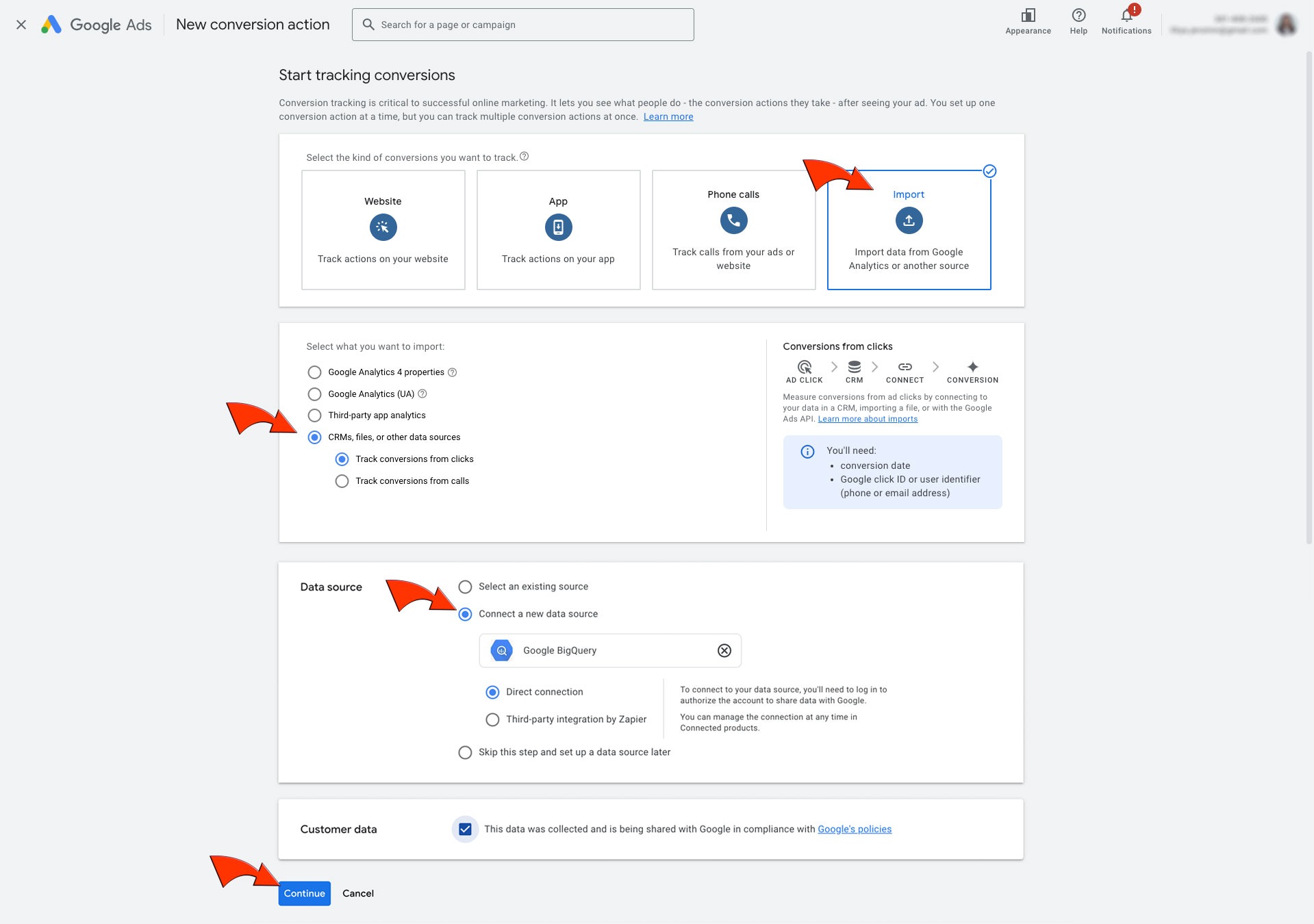Viewport: 1314px width, 924px height.
Task: Click the search magnifier icon
Action: [368, 25]
